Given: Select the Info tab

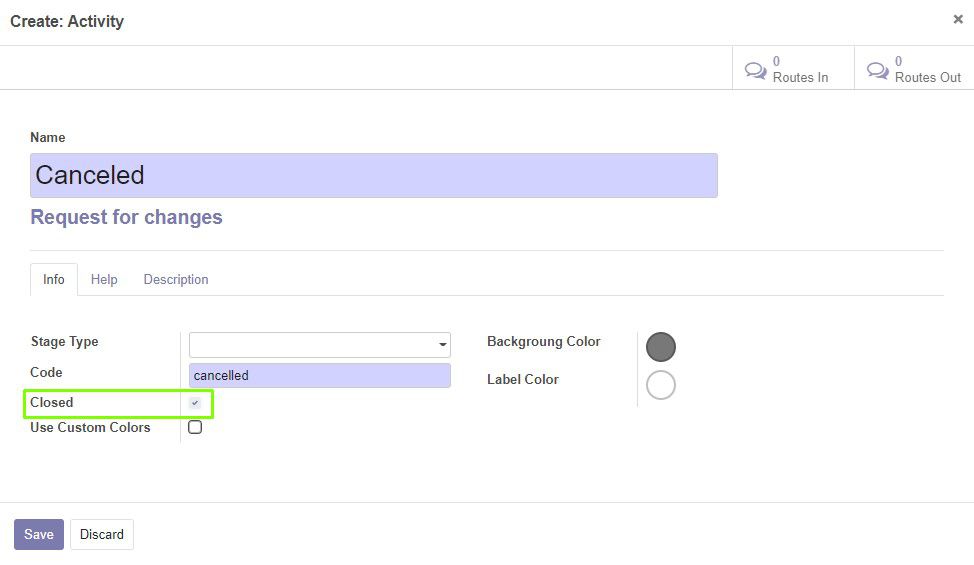Looking at the screenshot, I should pos(53,279).
